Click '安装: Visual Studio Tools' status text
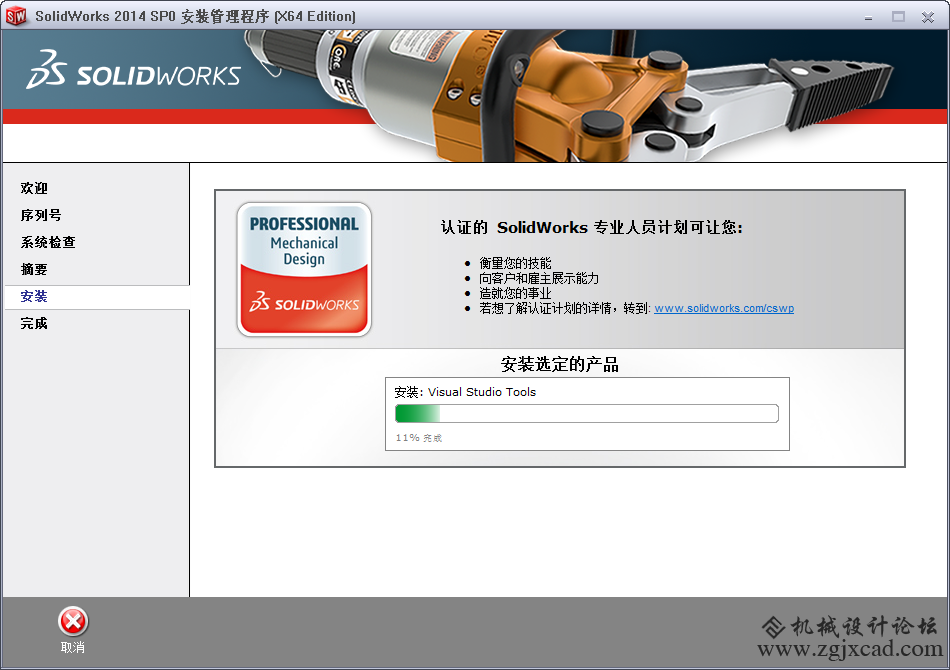Screen dimensions: 950x670 click(465, 392)
